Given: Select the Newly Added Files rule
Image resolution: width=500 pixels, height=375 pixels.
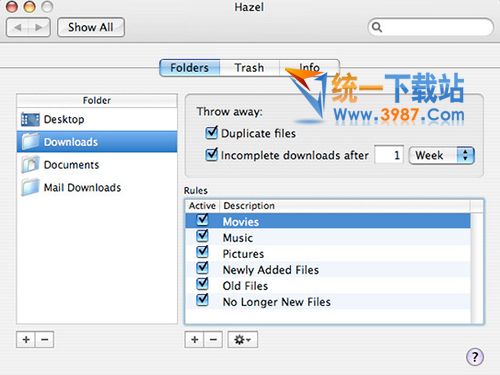Looking at the screenshot, I should (328, 269).
